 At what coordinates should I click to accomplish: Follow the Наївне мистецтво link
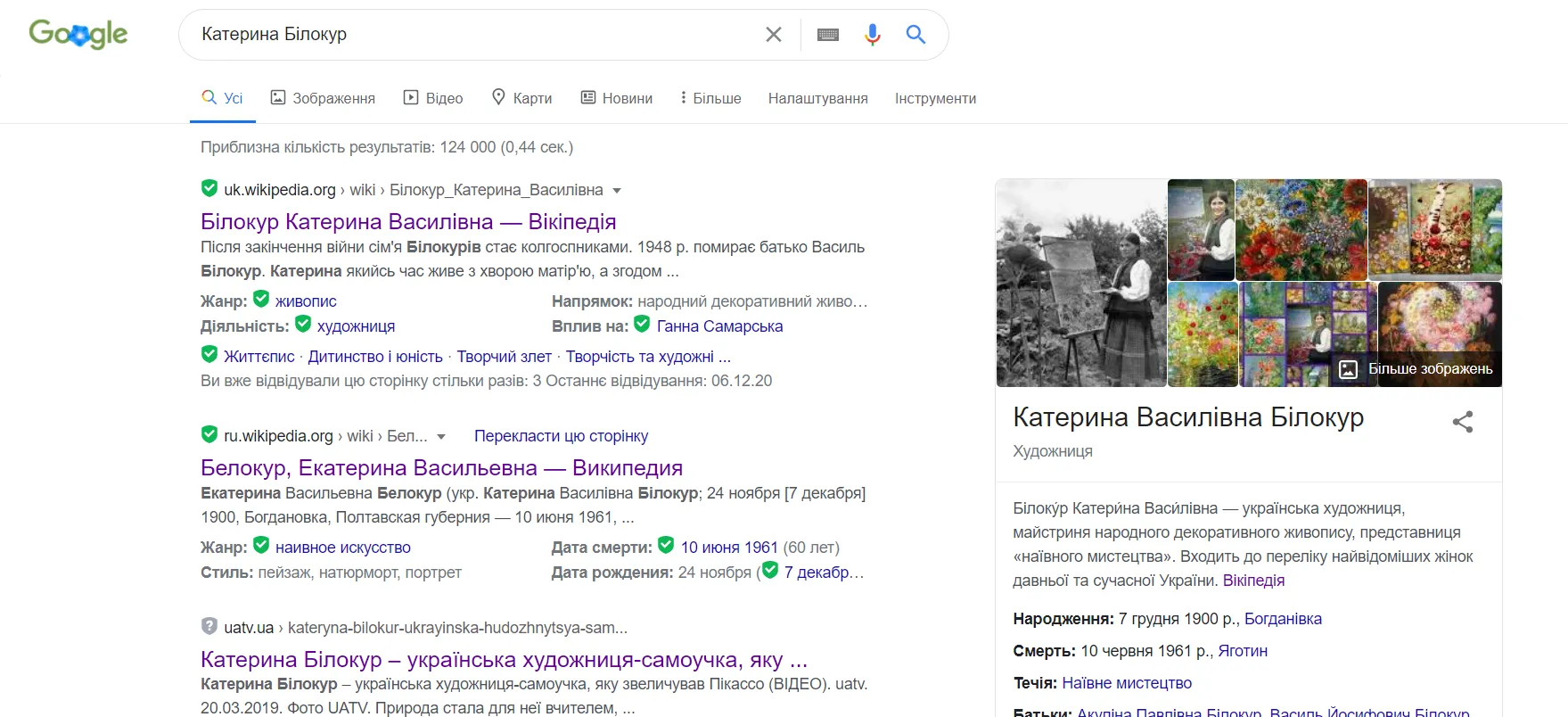[x=1127, y=683]
